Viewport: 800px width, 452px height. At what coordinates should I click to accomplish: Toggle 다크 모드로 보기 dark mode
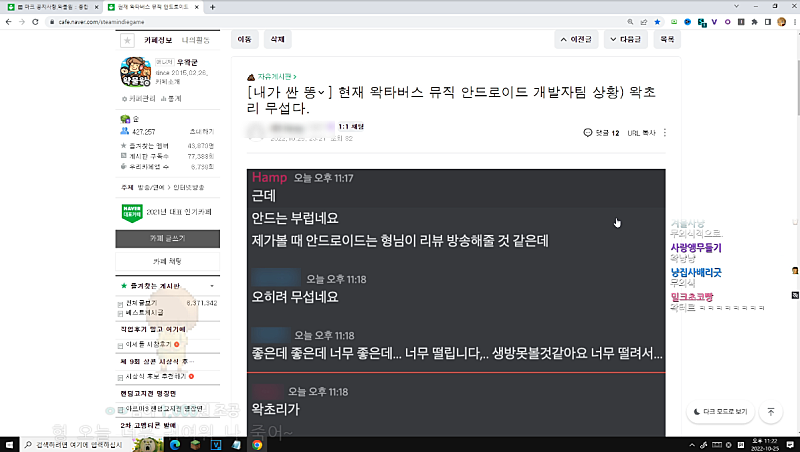(720, 412)
